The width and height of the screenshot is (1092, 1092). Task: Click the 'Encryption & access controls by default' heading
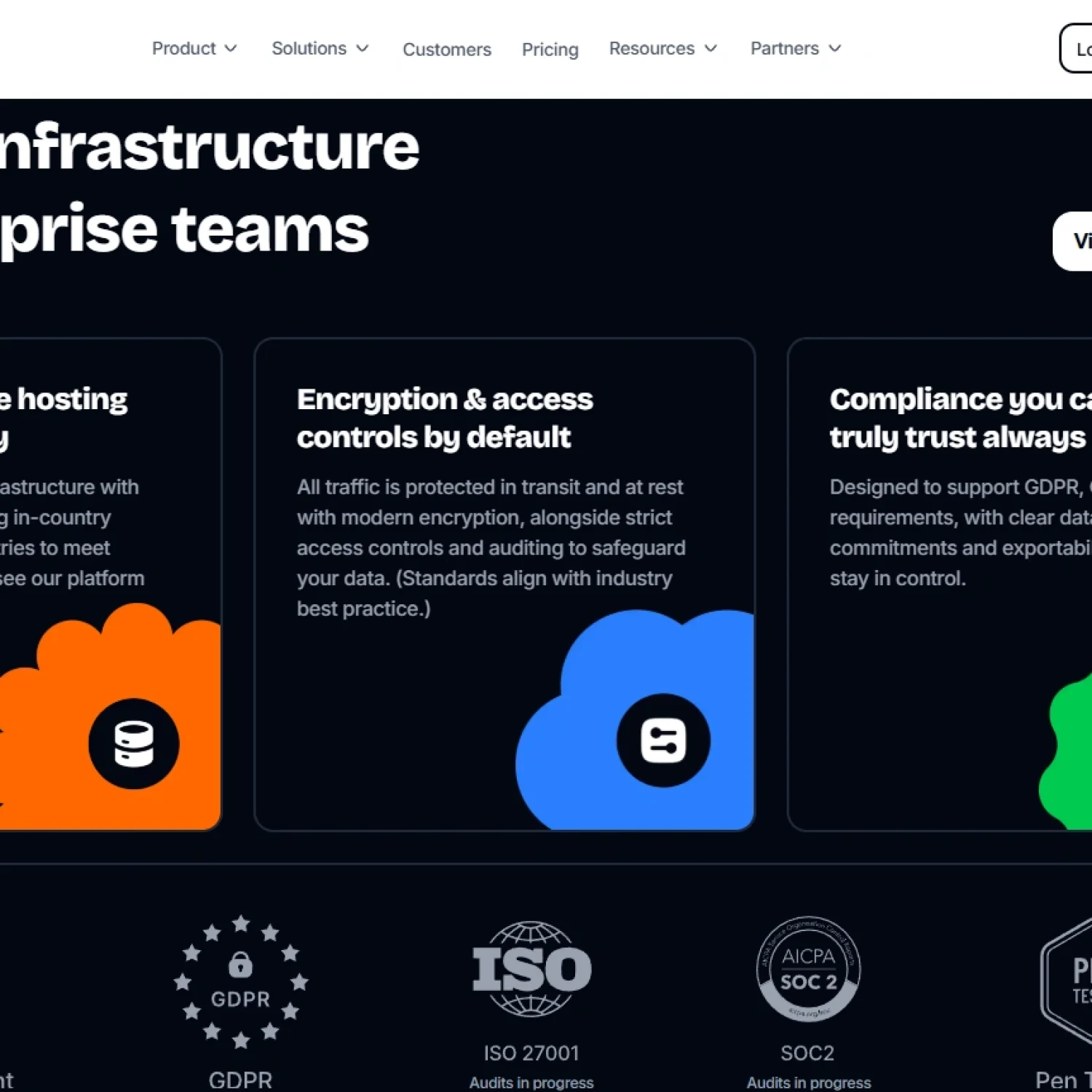tap(445, 418)
